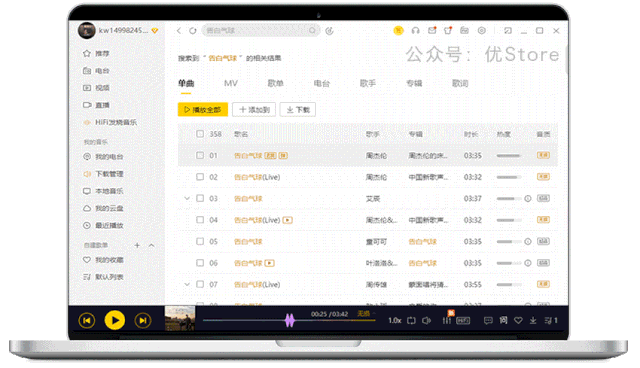Switch to the 歌词 tab

coord(460,83)
